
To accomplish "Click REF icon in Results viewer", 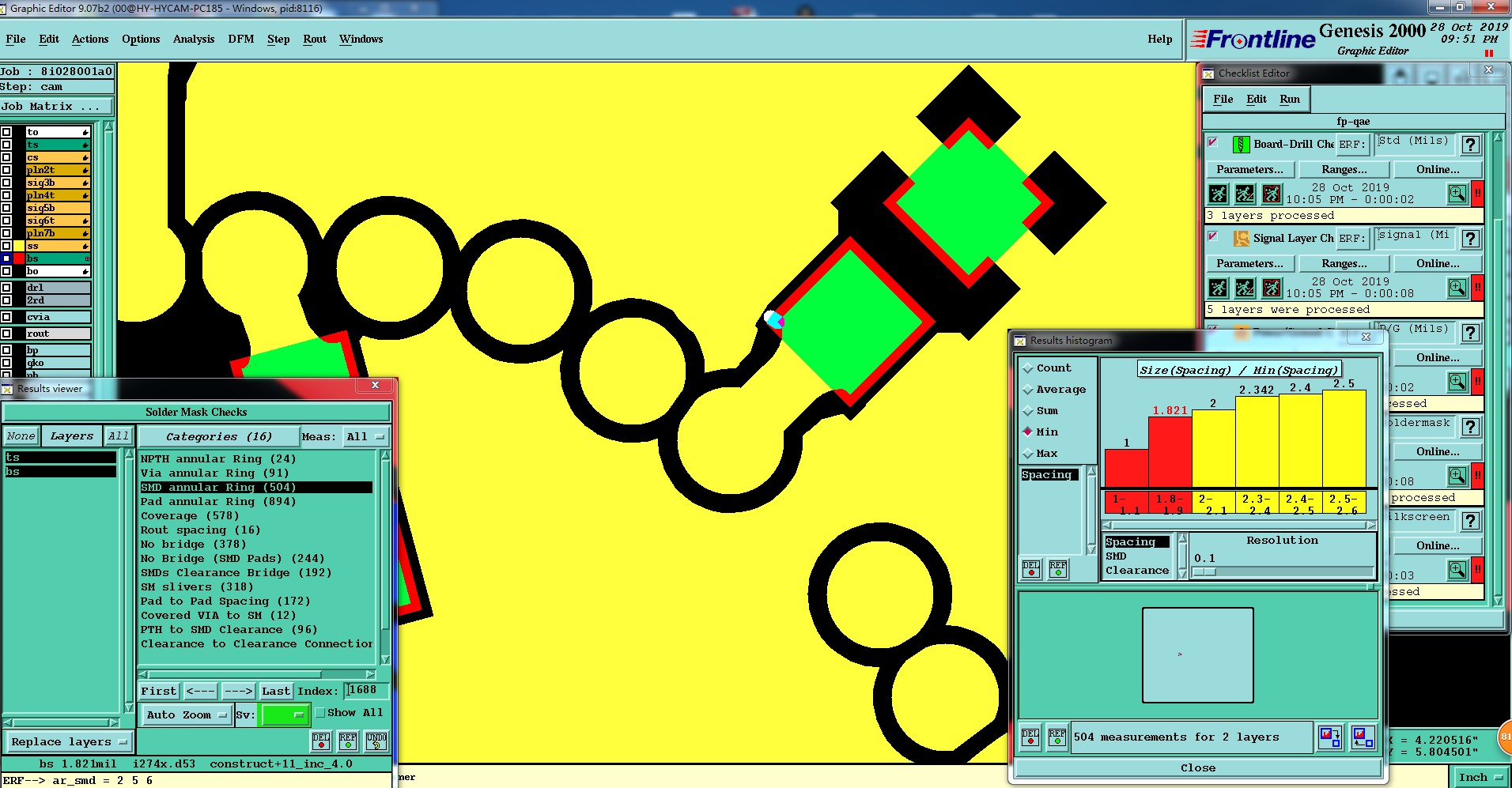I will (348, 741).
